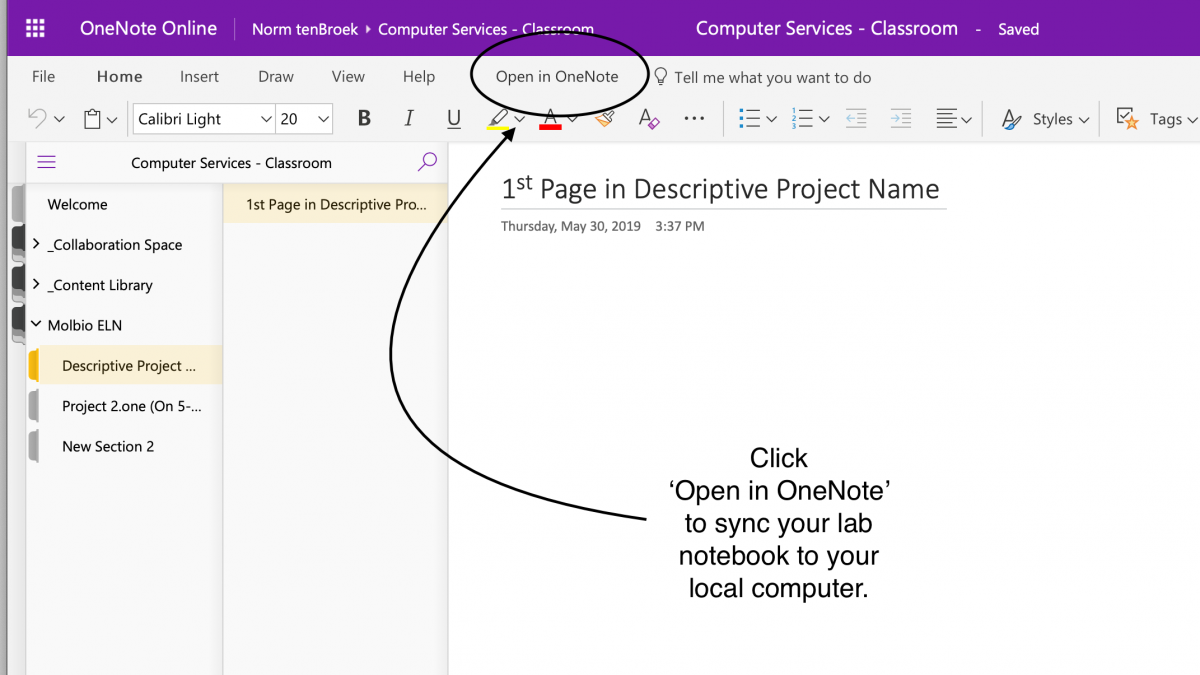
Task: Apply the red font color
Action: click(550, 119)
